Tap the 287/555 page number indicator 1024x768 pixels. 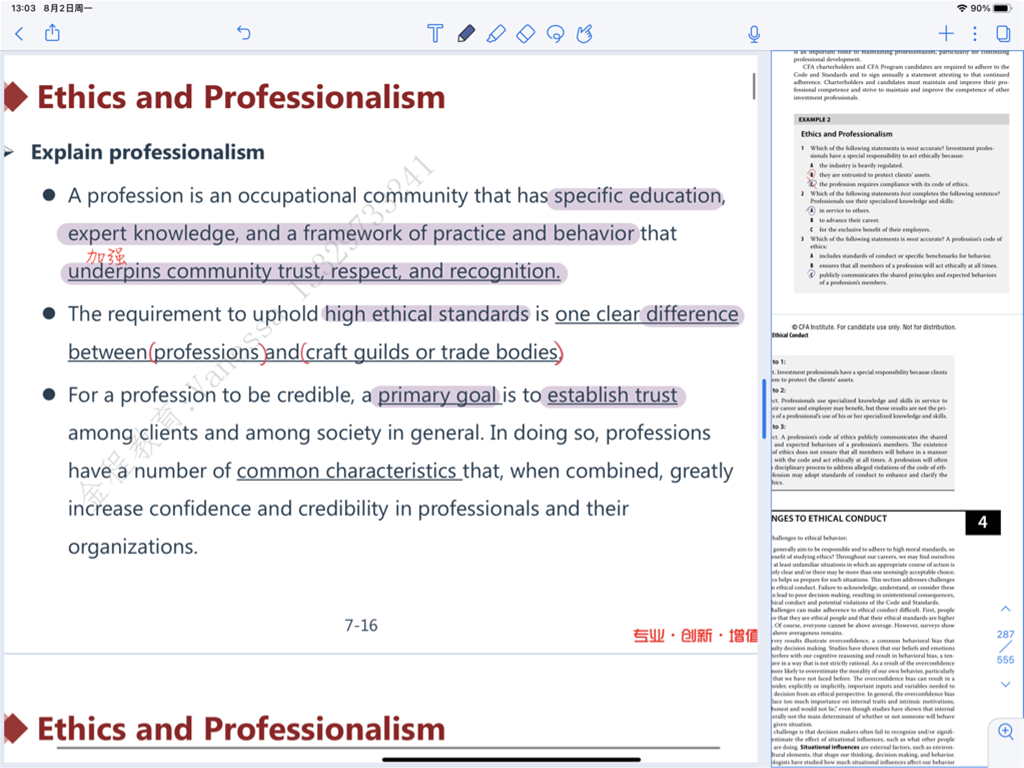click(x=1005, y=647)
